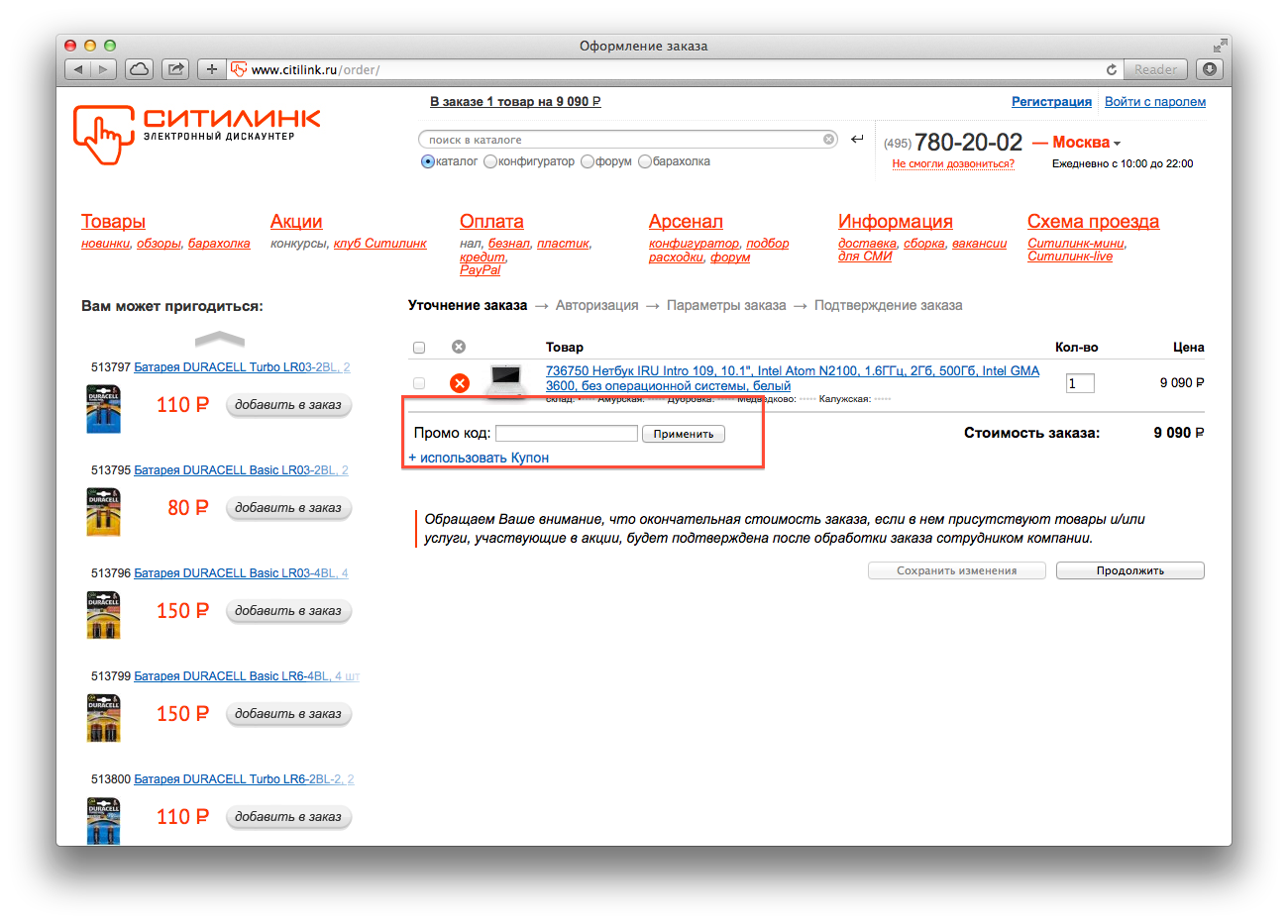
Task: Open the Оплата menu
Action: click(491, 222)
